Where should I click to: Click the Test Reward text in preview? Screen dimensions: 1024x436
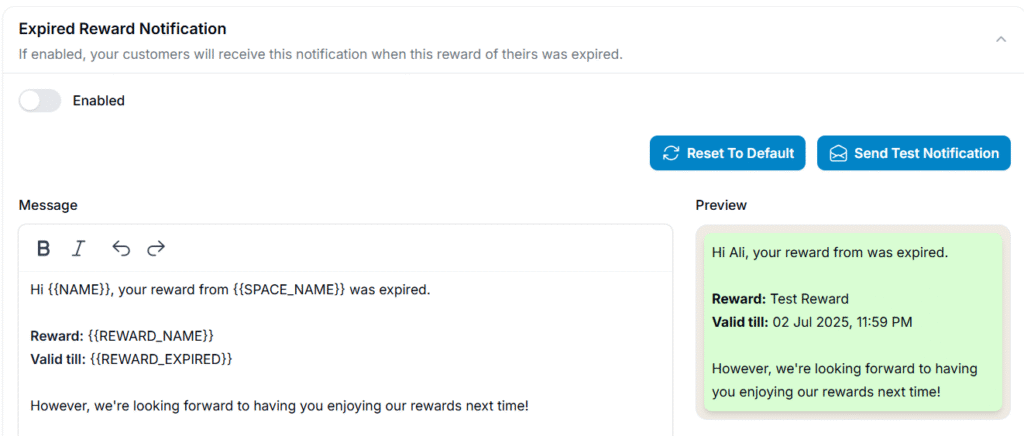pos(809,299)
